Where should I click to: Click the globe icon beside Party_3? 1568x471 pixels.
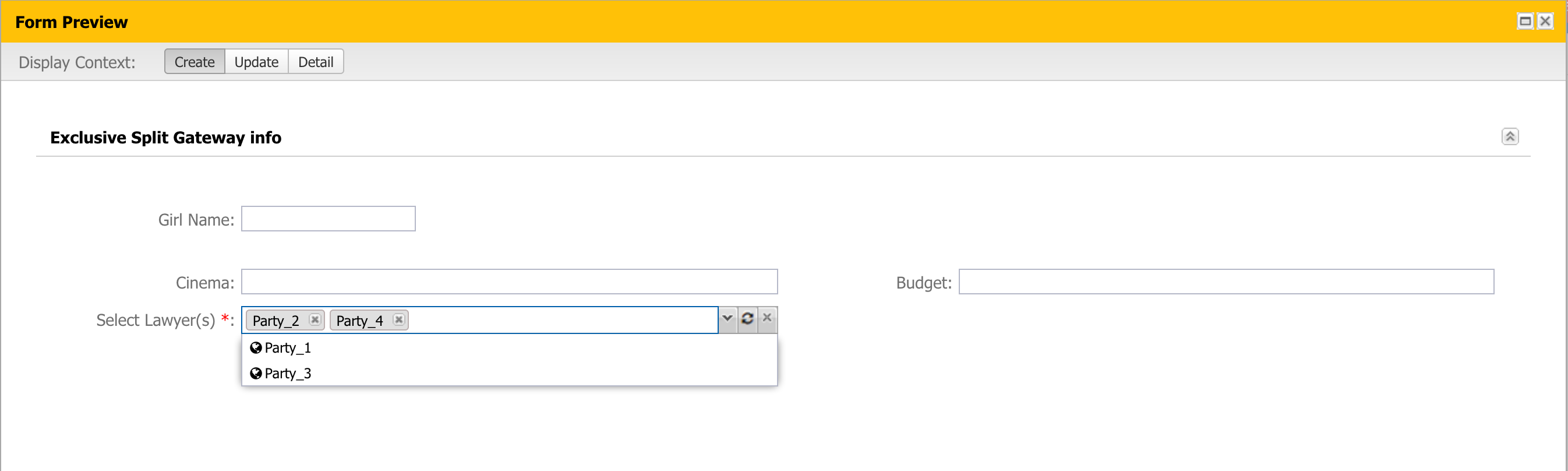[256, 373]
